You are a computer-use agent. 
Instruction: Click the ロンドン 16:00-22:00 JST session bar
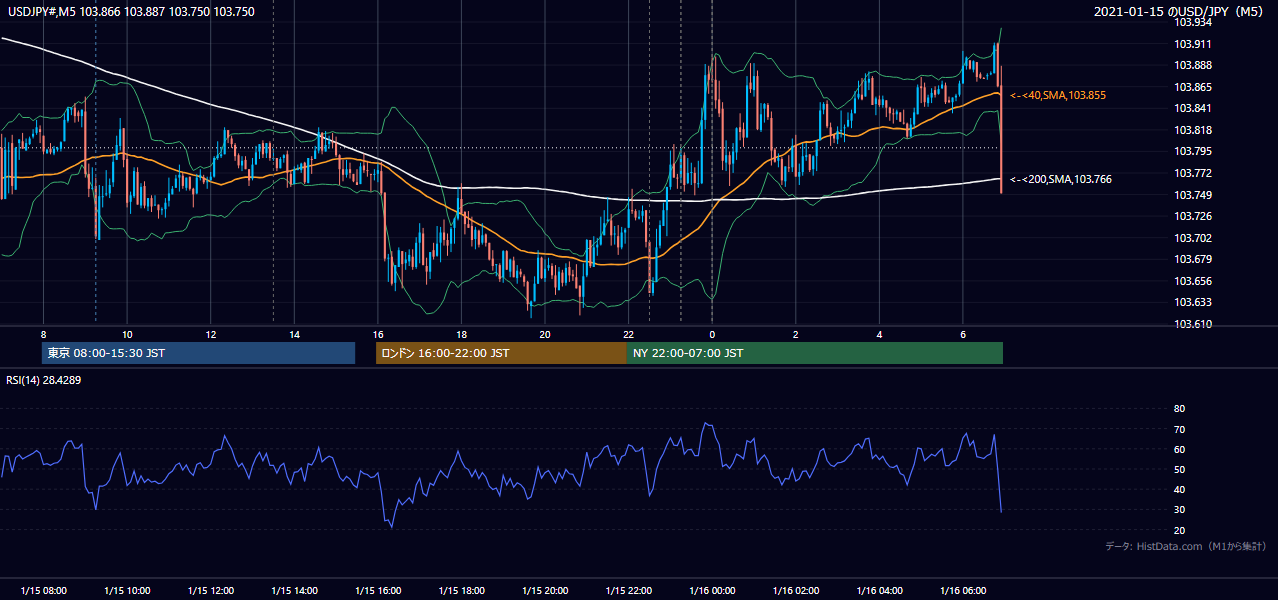(501, 353)
